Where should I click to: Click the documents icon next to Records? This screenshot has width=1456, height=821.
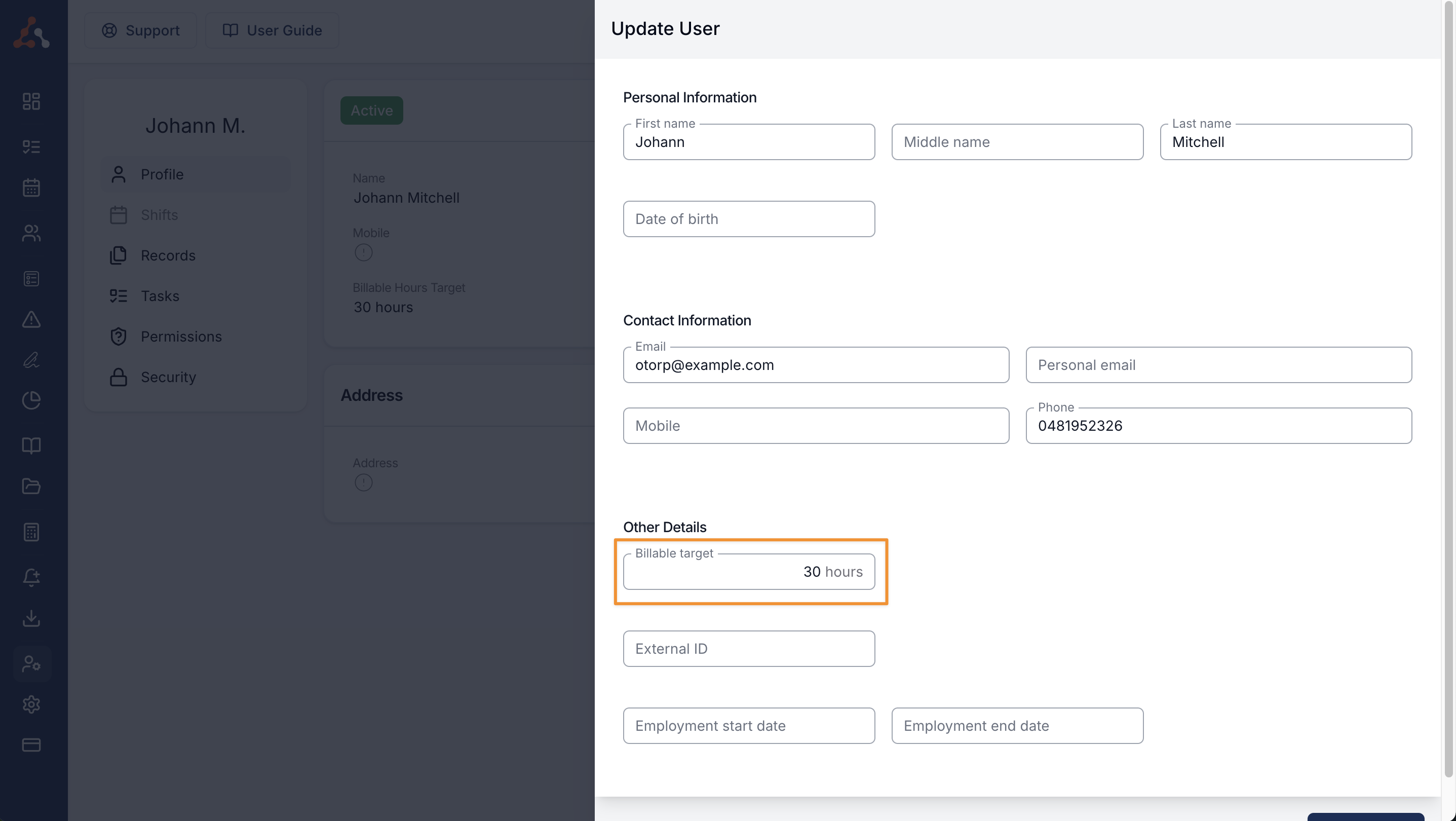[x=118, y=255]
